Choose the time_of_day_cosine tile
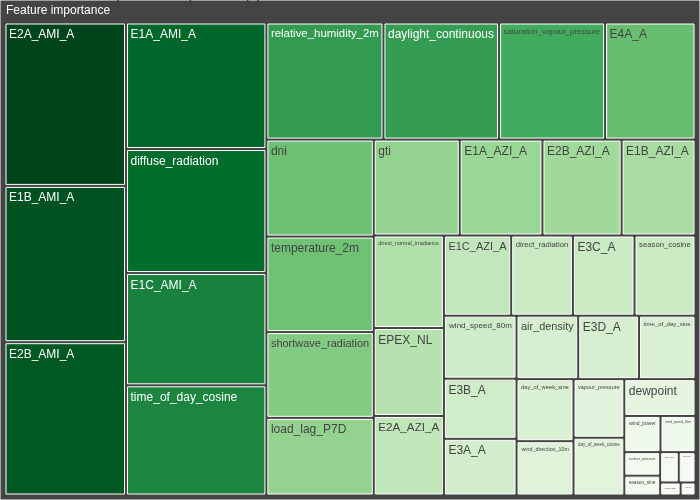This screenshot has height=500, width=700. [196, 440]
